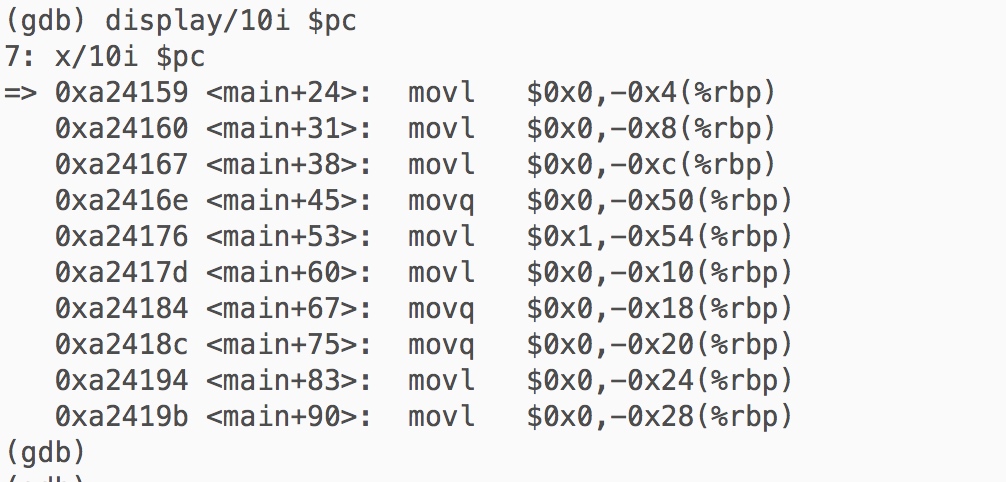Click operand $0x0,-0x4(%rbp)
This screenshot has width=1006, height=482.
pyautogui.click(x=651, y=93)
